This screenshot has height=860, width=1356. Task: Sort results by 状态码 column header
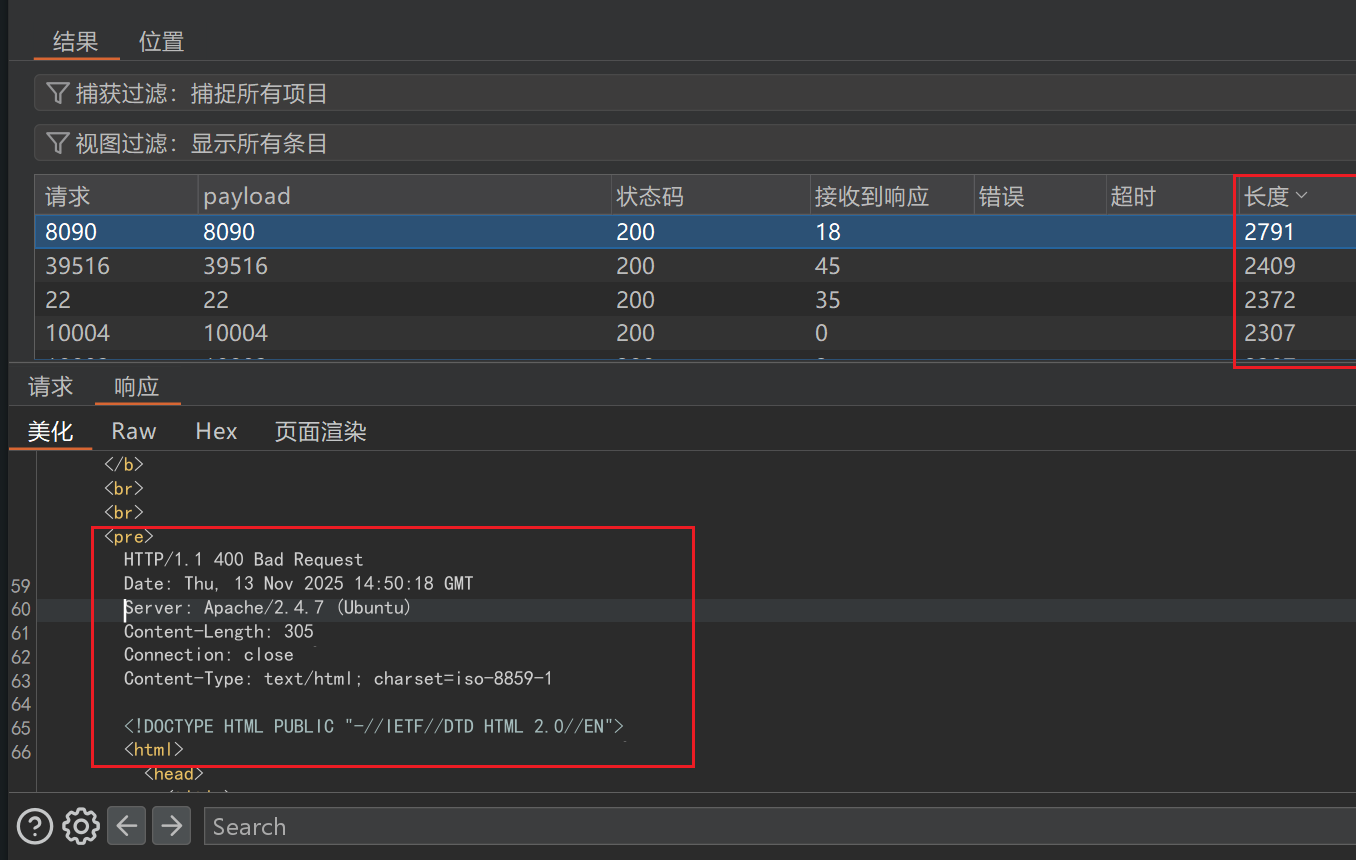click(x=650, y=197)
